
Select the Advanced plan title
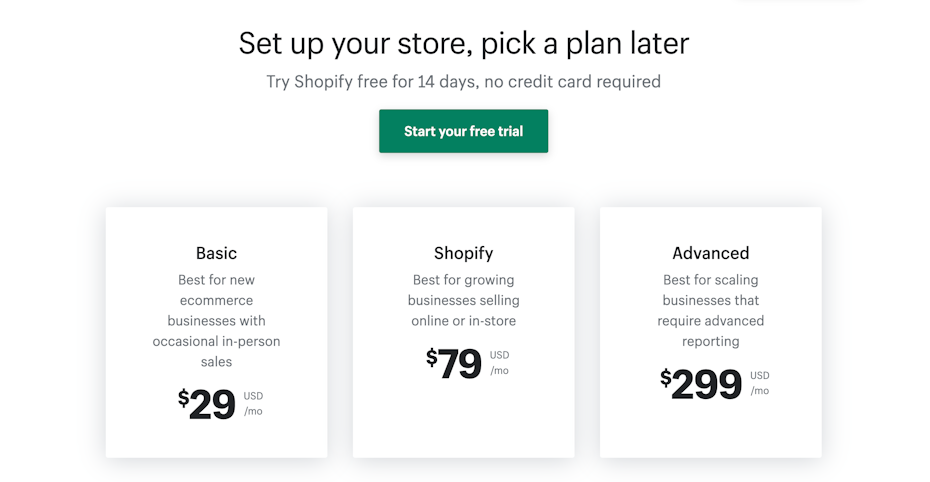pyautogui.click(x=710, y=253)
